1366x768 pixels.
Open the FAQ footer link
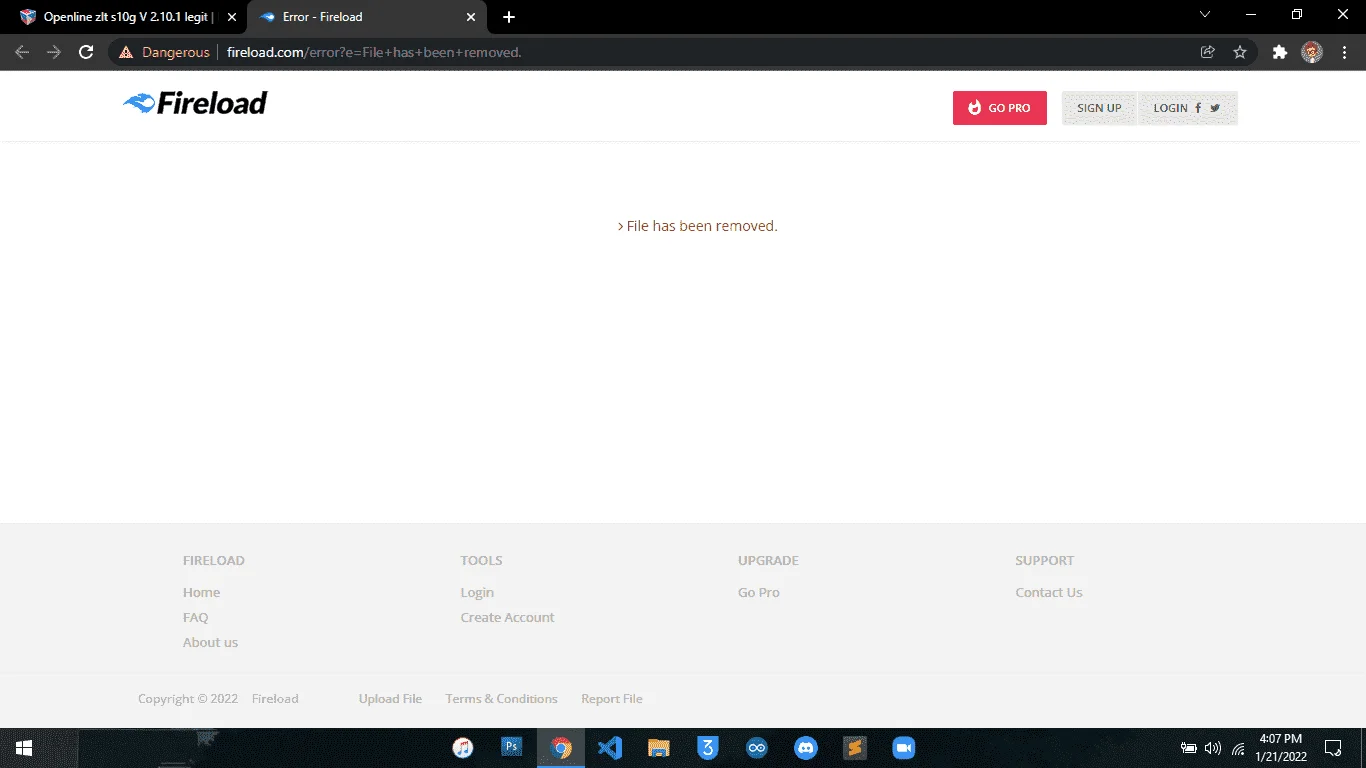[x=195, y=617]
